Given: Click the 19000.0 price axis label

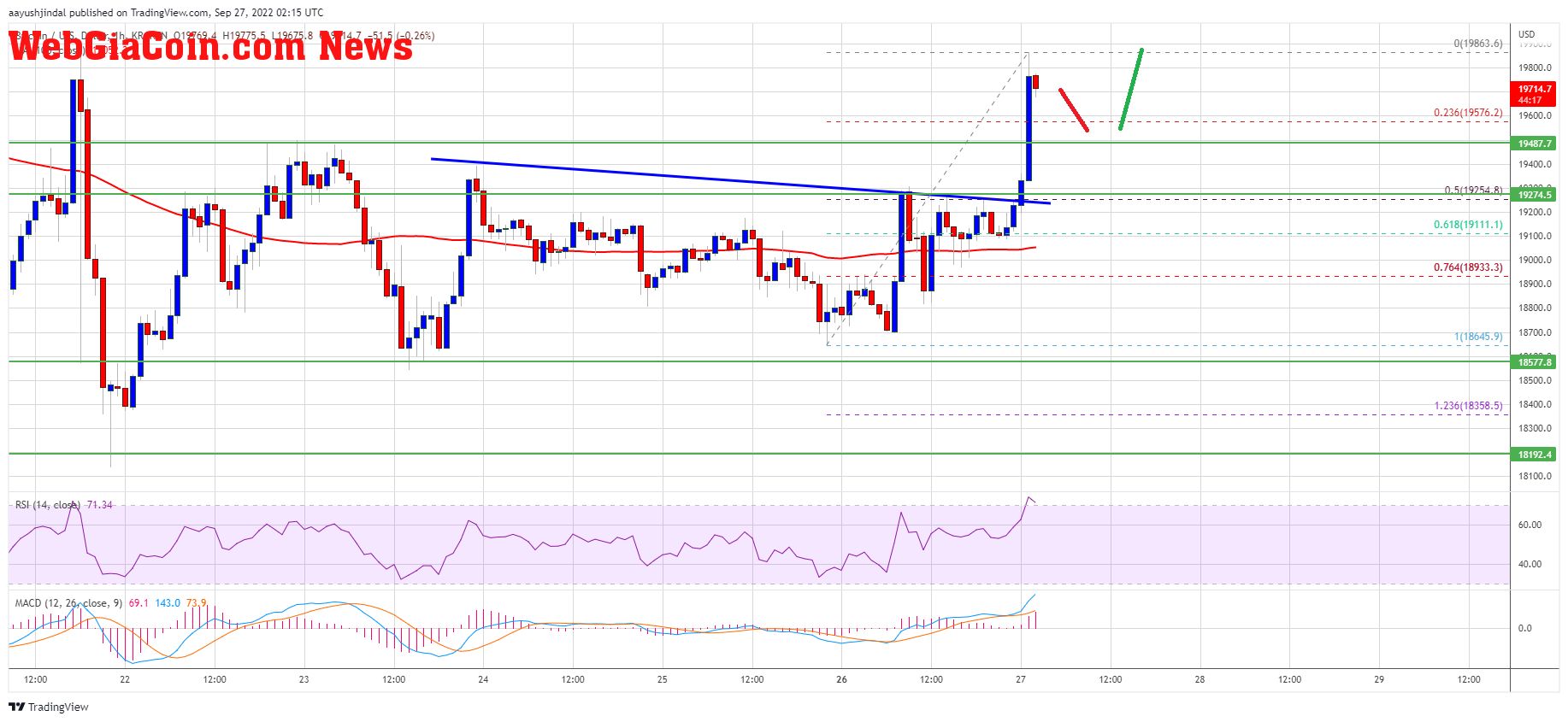Looking at the screenshot, I should pos(1535,260).
